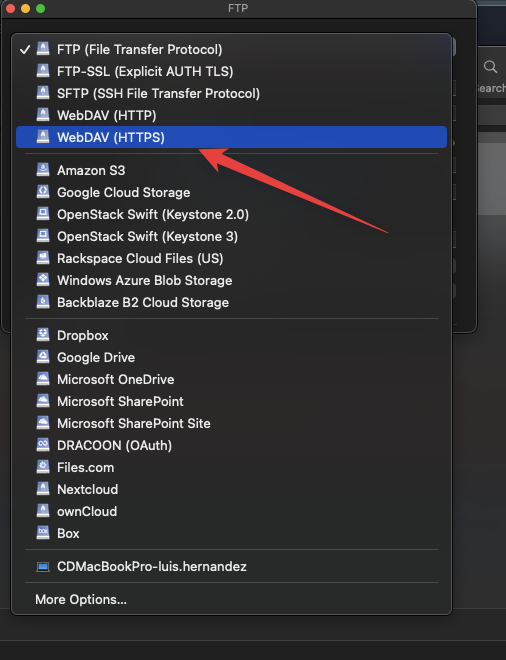Click the Amazon S3 drive icon
Viewport: 506px width, 660px height.
tap(43, 170)
